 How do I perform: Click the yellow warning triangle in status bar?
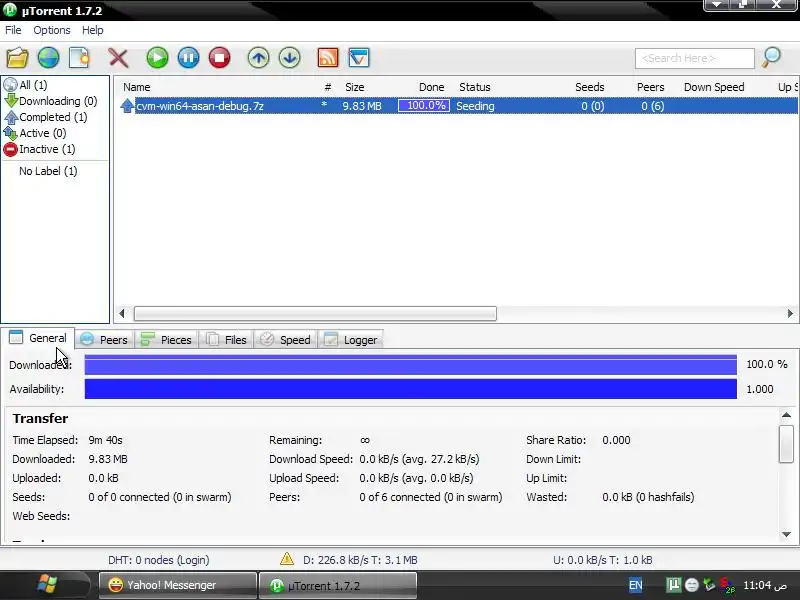click(287, 559)
